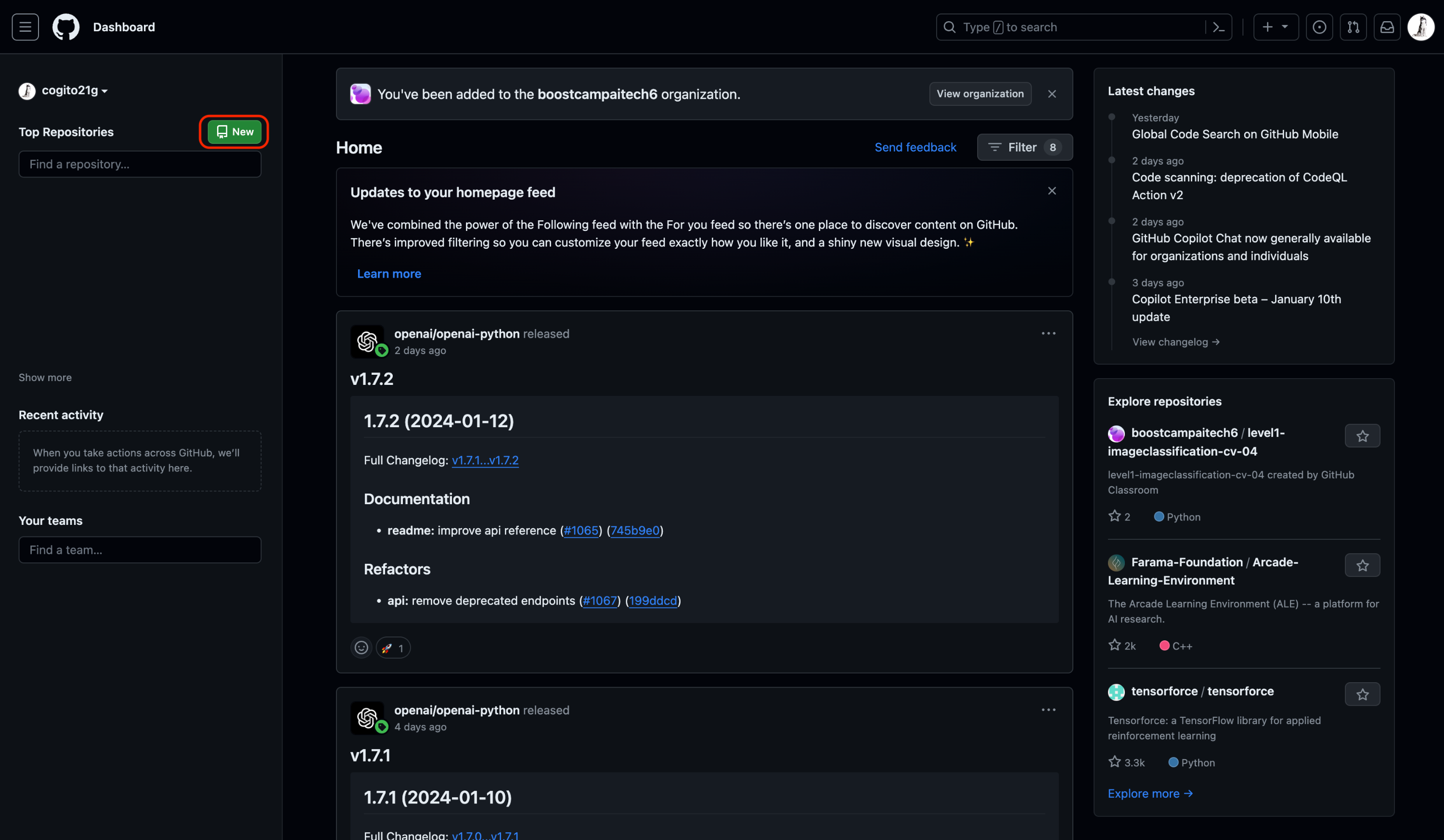Image resolution: width=1444 pixels, height=840 pixels.
Task: Toggle the rocket reaction on v1.7.2
Action: coord(393,648)
